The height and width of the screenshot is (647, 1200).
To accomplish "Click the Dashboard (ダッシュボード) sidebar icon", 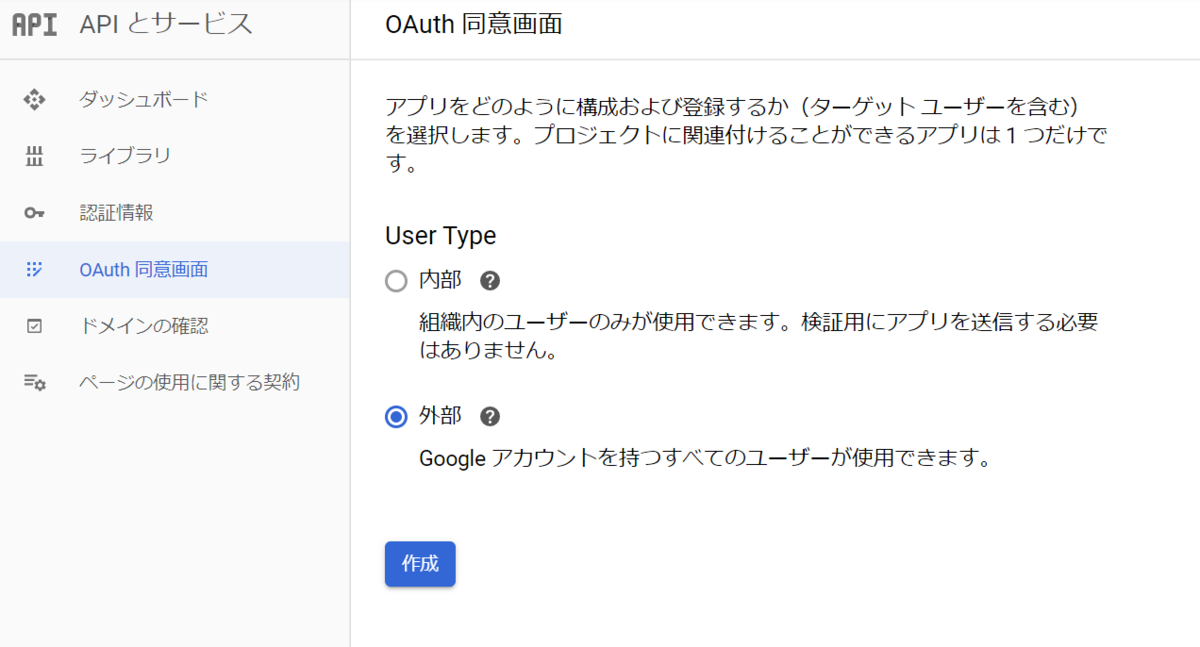I will tap(35, 100).
